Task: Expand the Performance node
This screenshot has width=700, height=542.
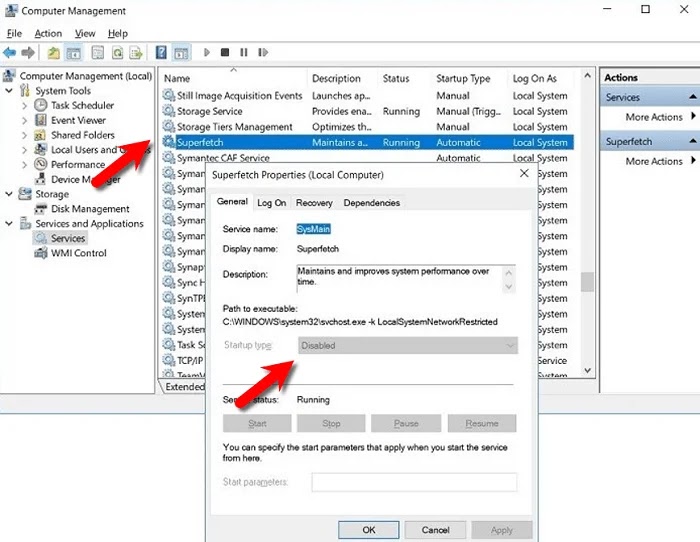Action: [x=25, y=165]
